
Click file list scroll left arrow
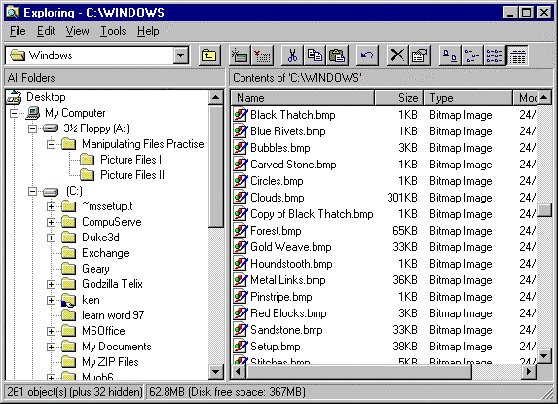[238, 372]
